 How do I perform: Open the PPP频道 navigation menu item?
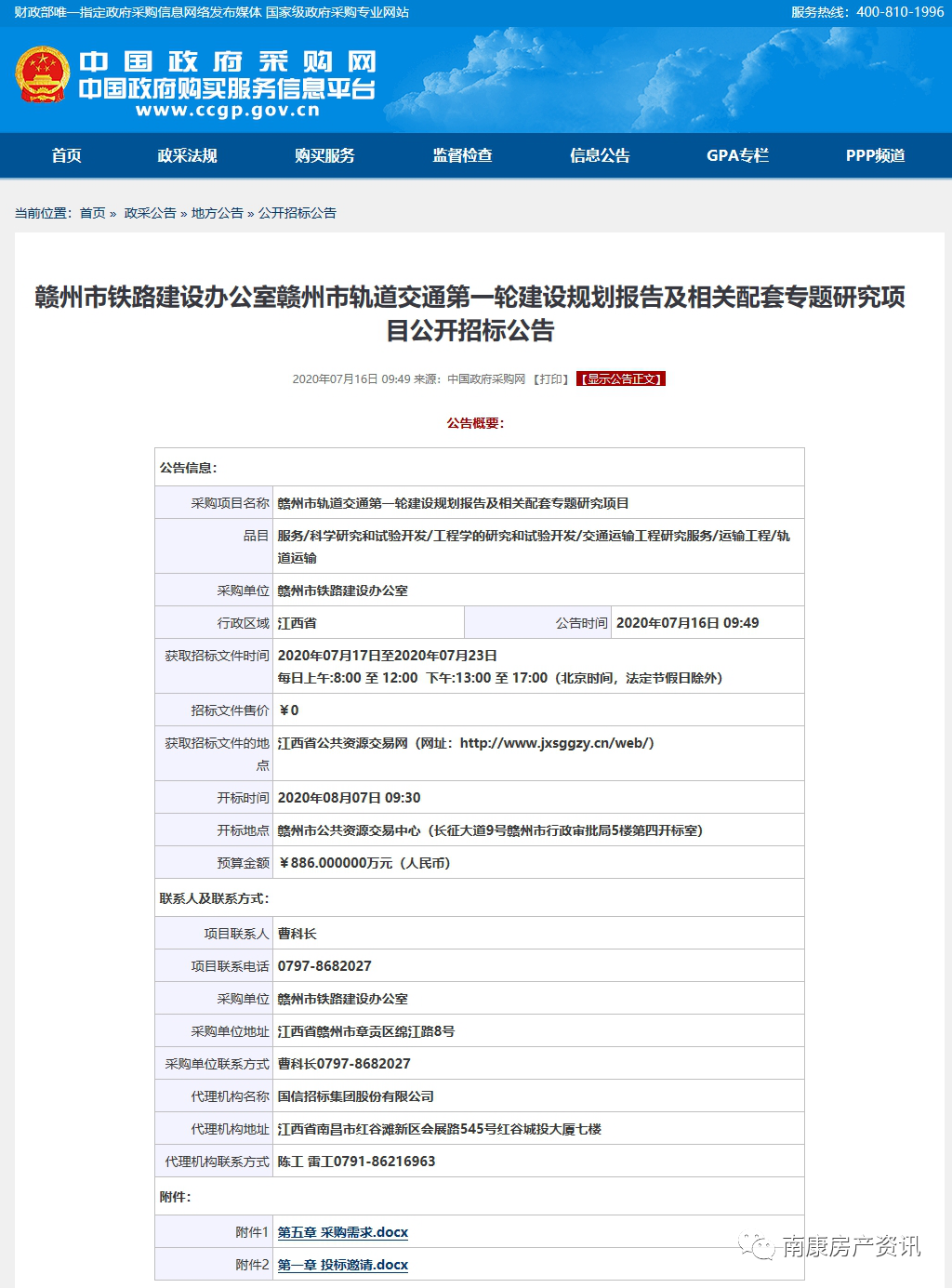click(875, 155)
